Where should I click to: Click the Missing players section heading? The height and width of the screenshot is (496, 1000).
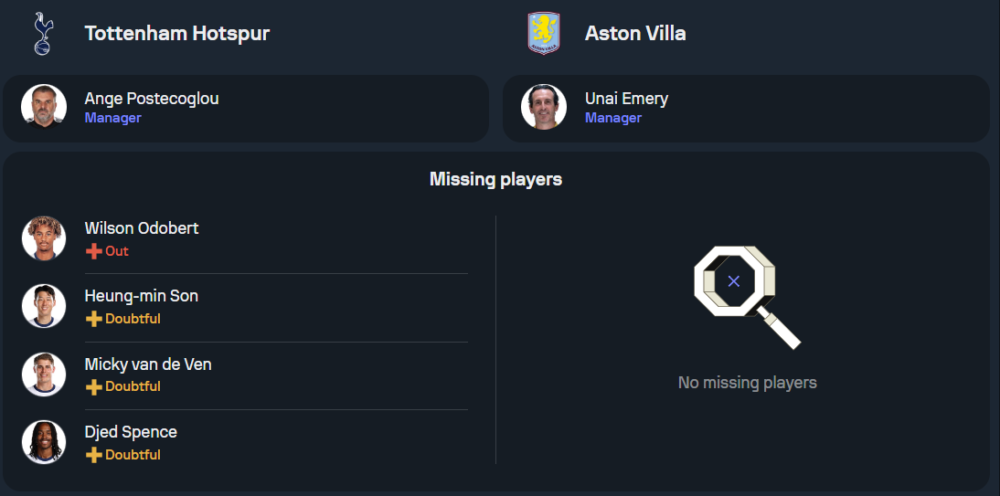[x=495, y=179]
